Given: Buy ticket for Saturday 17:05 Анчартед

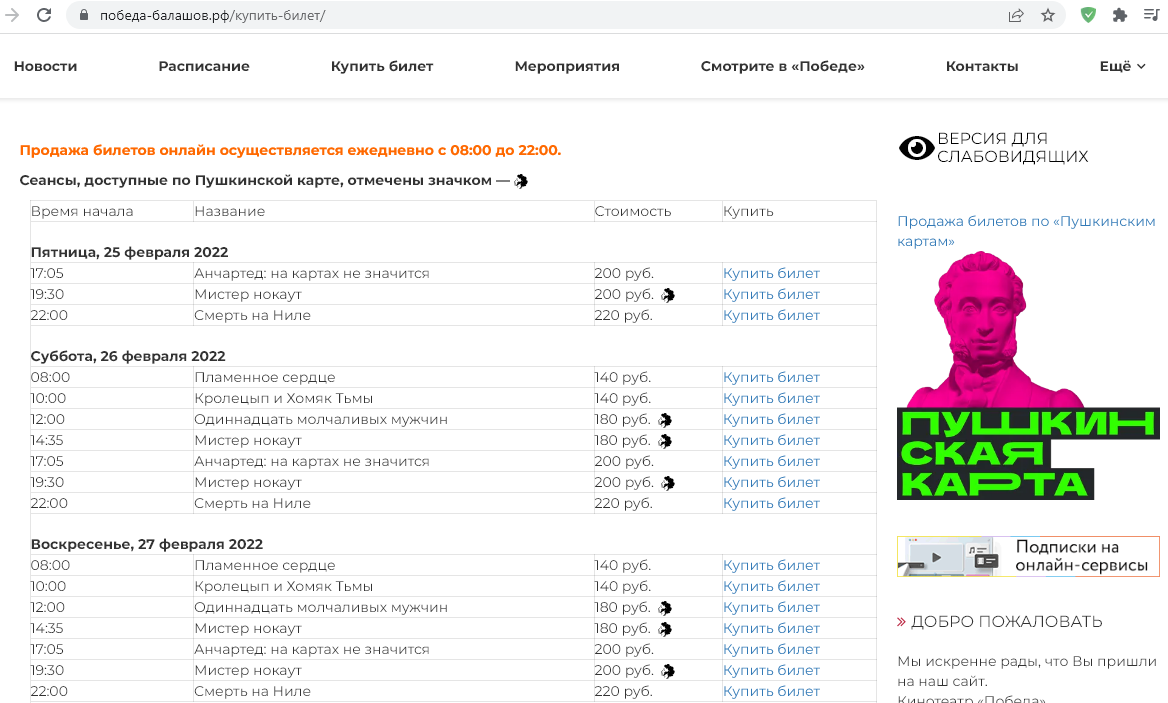Looking at the screenshot, I should pos(771,461).
